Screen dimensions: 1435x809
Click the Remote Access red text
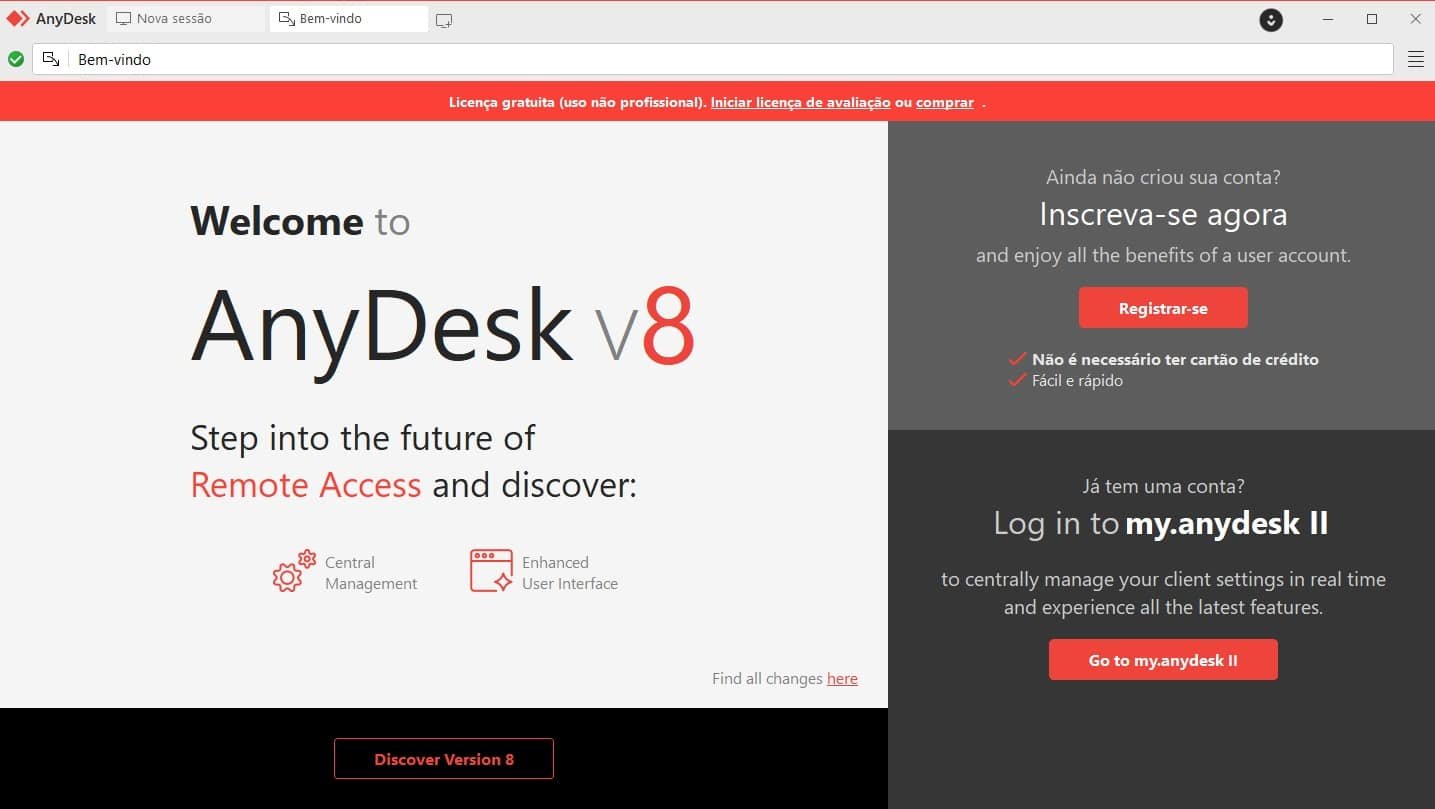tap(306, 485)
